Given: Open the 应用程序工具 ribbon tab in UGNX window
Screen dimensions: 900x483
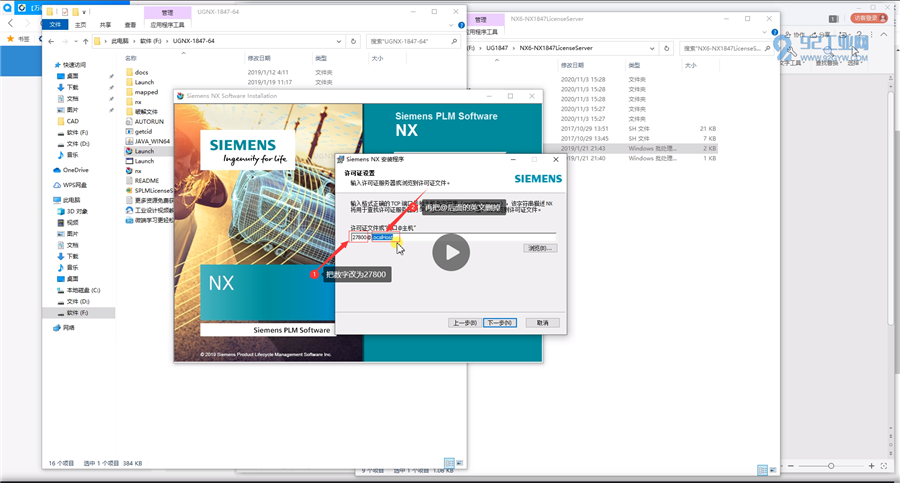Looking at the screenshot, I should click(x=167, y=25).
